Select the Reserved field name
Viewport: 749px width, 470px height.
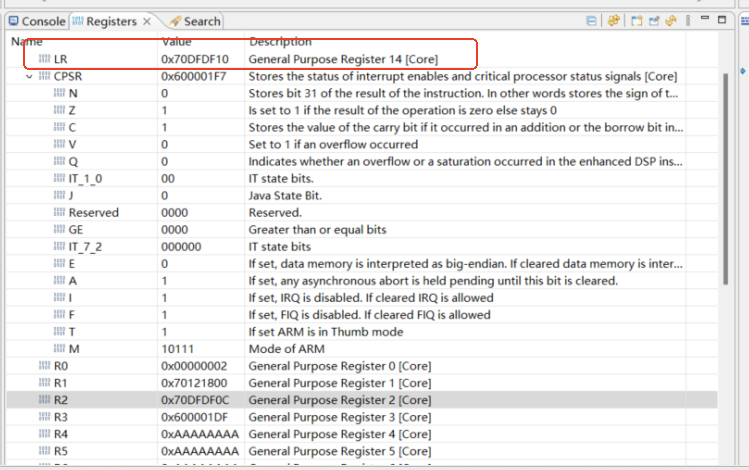point(94,213)
